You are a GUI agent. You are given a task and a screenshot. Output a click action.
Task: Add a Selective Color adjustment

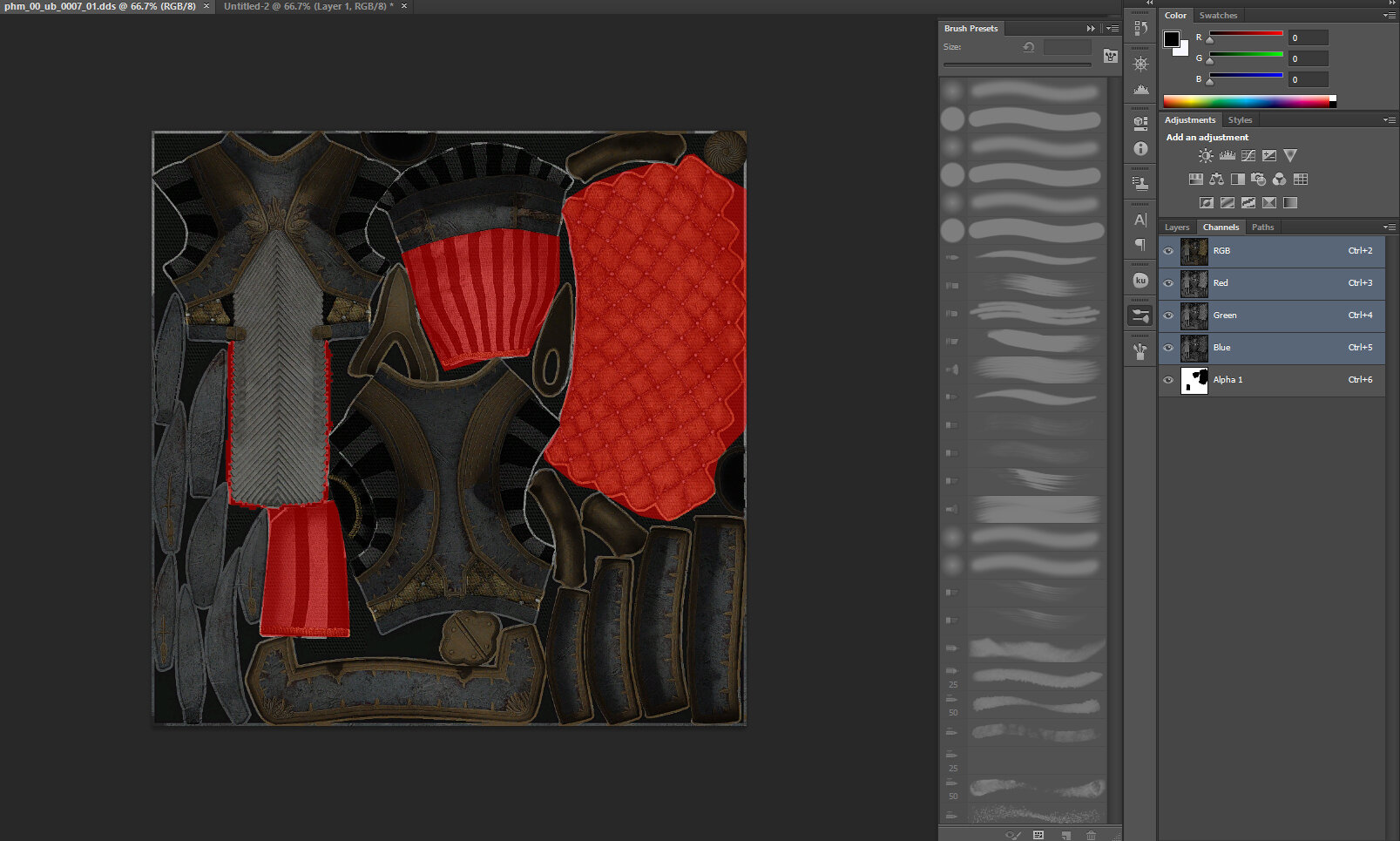(1269, 203)
